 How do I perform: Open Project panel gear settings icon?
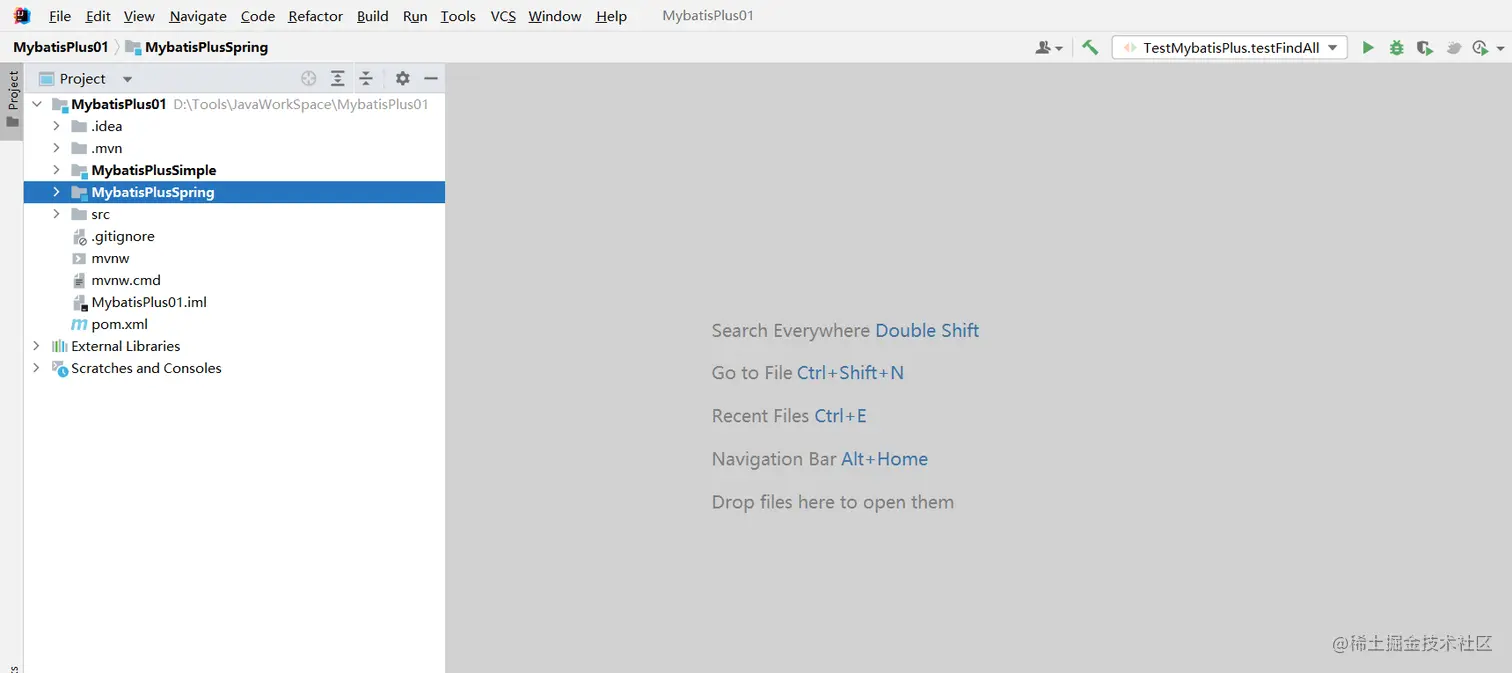pos(402,78)
